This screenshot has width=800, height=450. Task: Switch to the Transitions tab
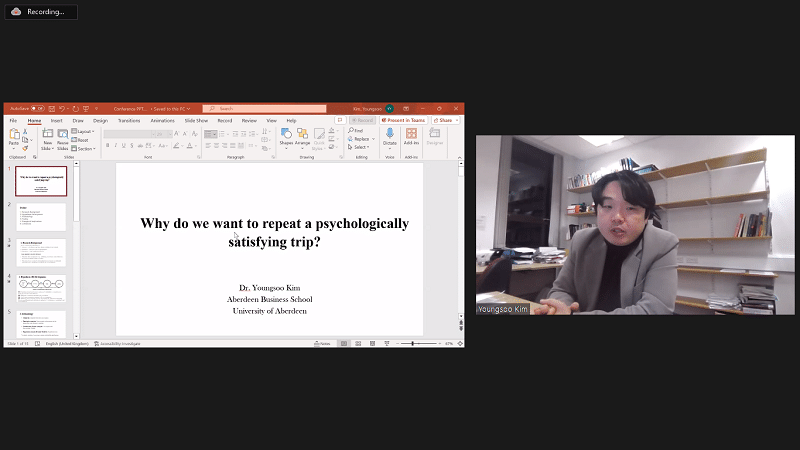[129, 120]
